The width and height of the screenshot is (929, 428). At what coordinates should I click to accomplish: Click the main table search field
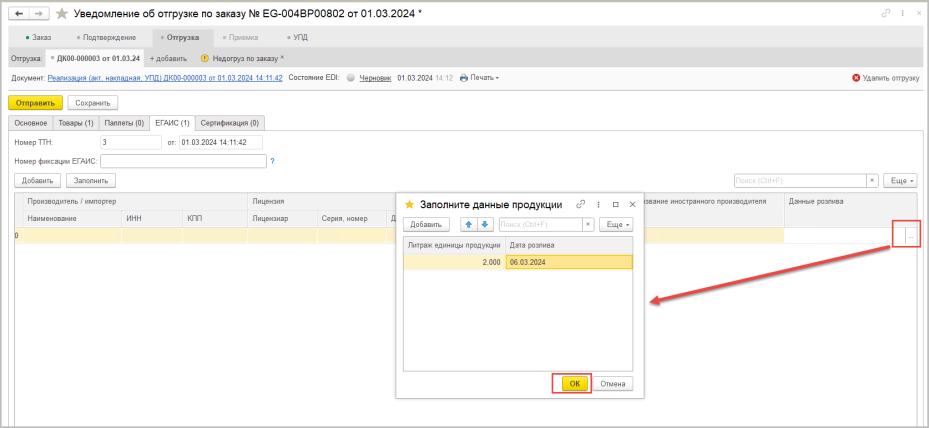click(x=800, y=180)
